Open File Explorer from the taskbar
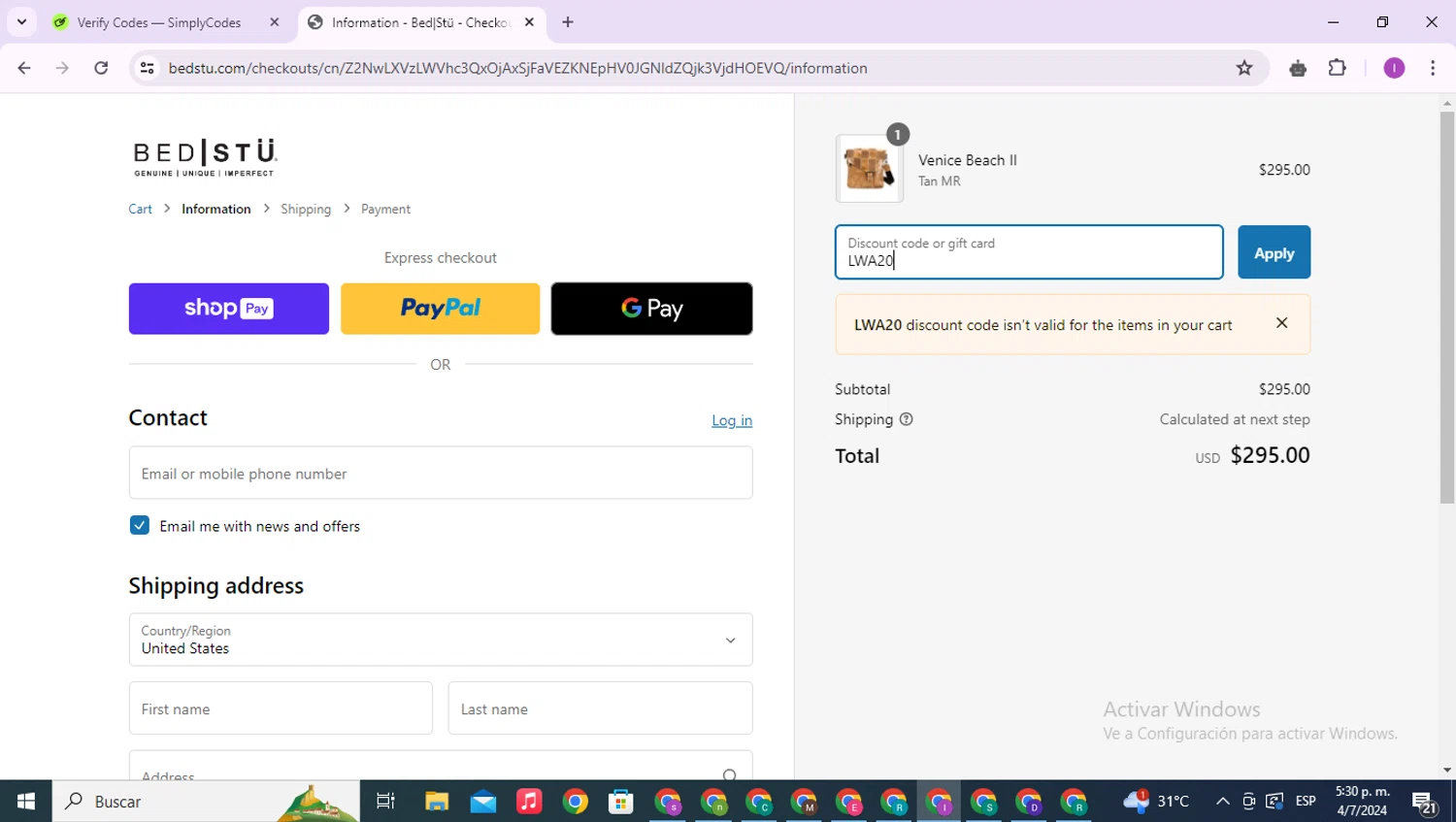 click(x=437, y=802)
